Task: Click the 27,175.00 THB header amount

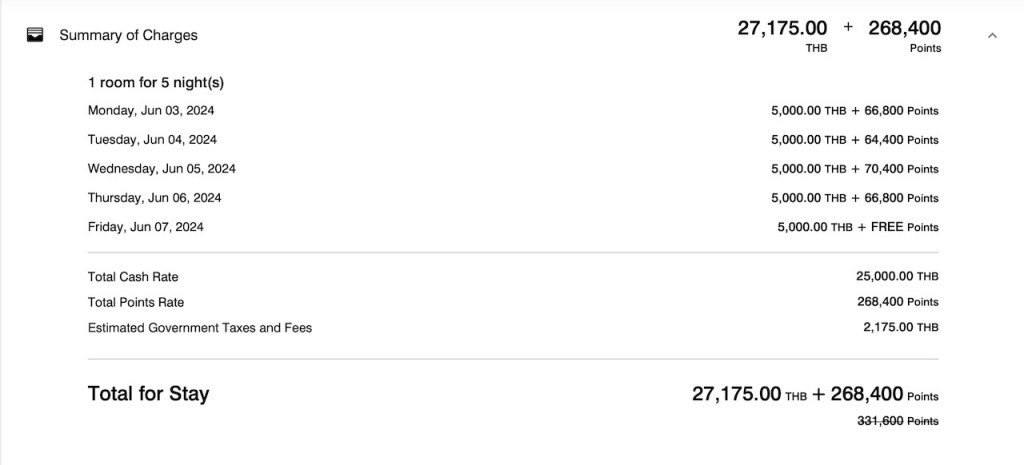Action: coord(782,29)
